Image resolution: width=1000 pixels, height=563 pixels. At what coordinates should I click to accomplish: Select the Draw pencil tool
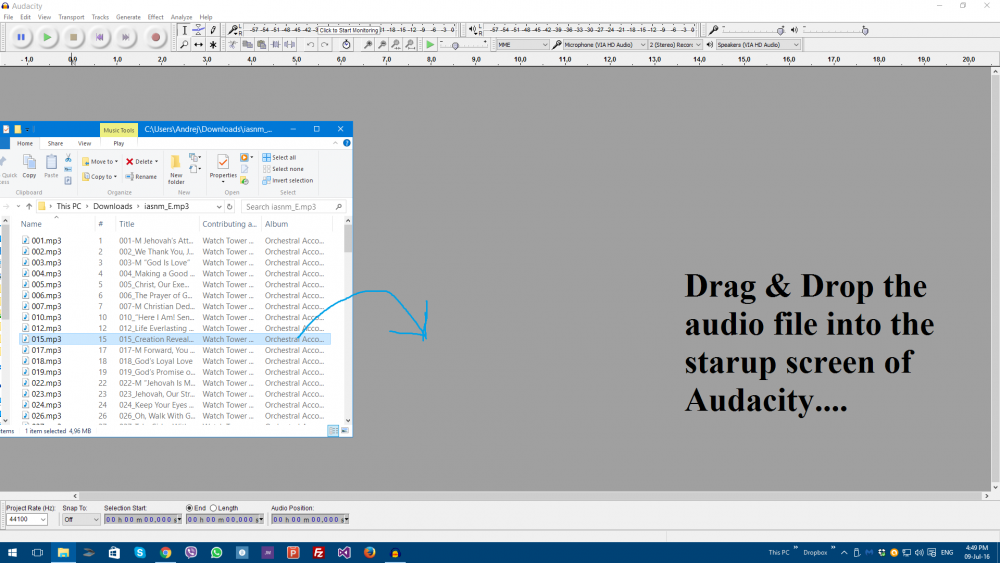point(213,30)
